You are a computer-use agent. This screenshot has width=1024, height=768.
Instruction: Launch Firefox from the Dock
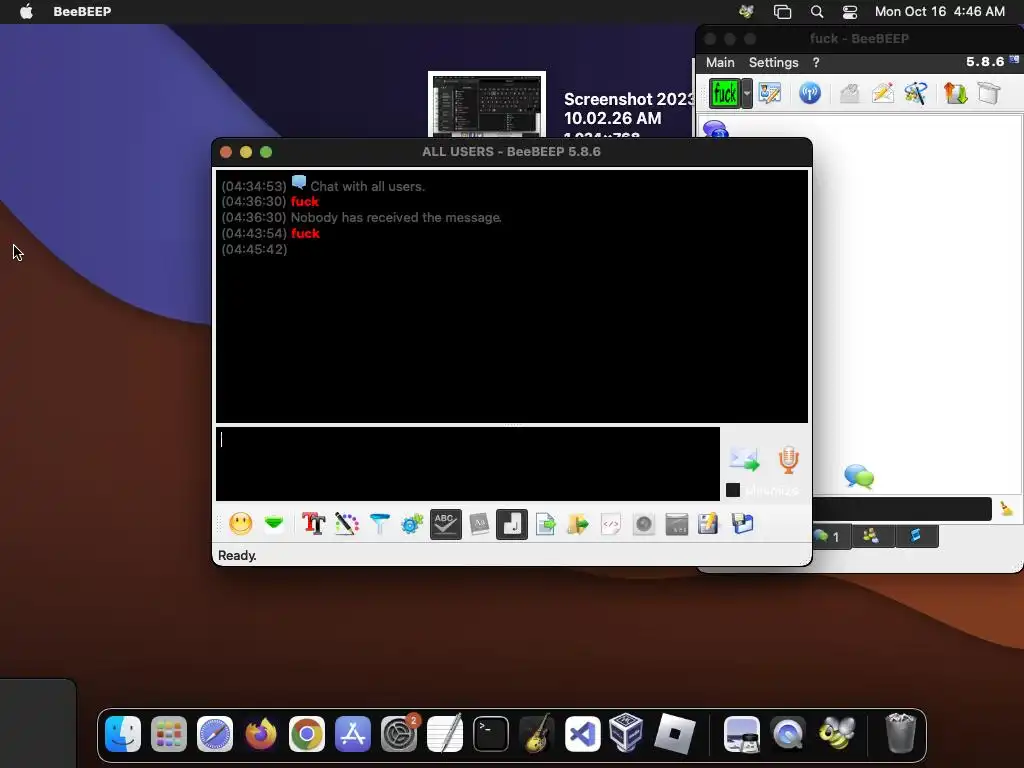pyautogui.click(x=261, y=734)
